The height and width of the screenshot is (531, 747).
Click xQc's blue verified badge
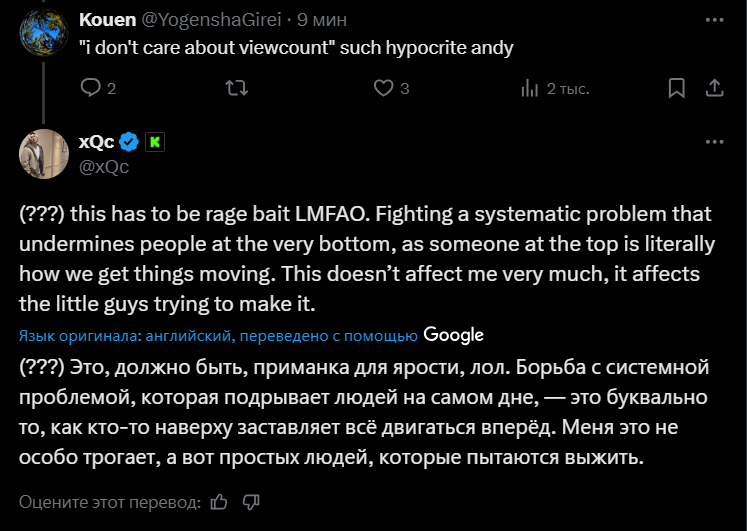point(129,142)
